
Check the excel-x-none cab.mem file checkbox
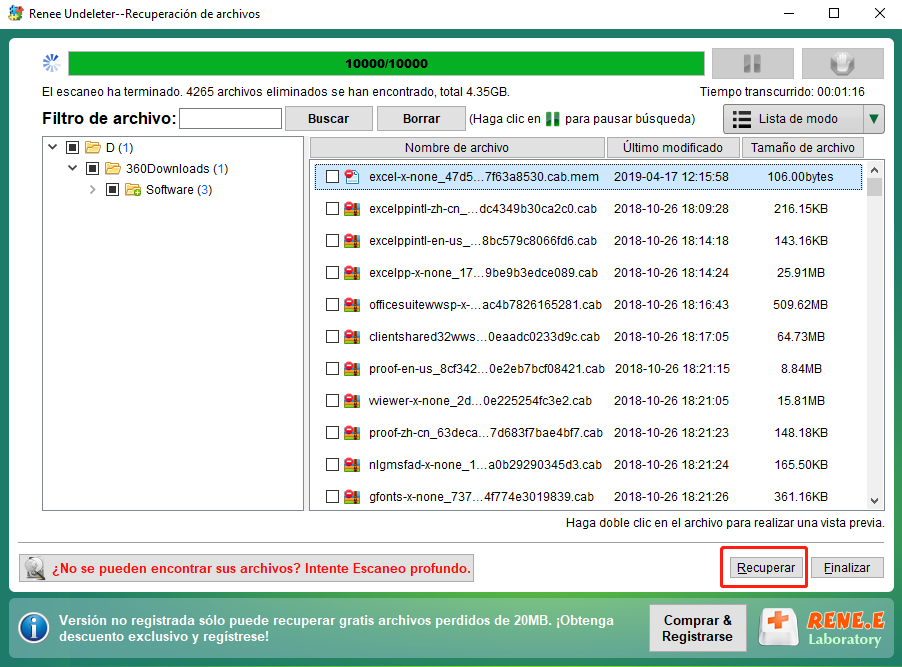tap(332, 177)
